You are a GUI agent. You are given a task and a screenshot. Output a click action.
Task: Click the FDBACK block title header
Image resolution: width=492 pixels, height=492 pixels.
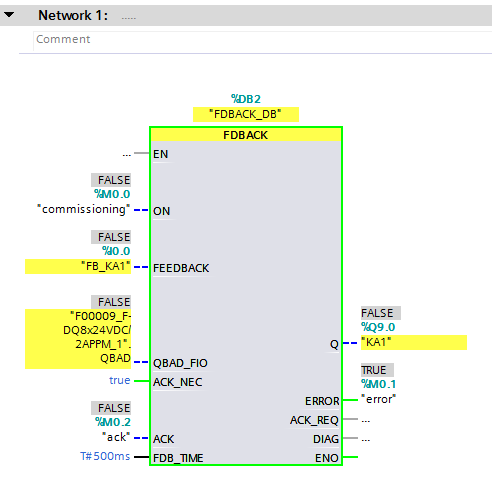(246, 135)
